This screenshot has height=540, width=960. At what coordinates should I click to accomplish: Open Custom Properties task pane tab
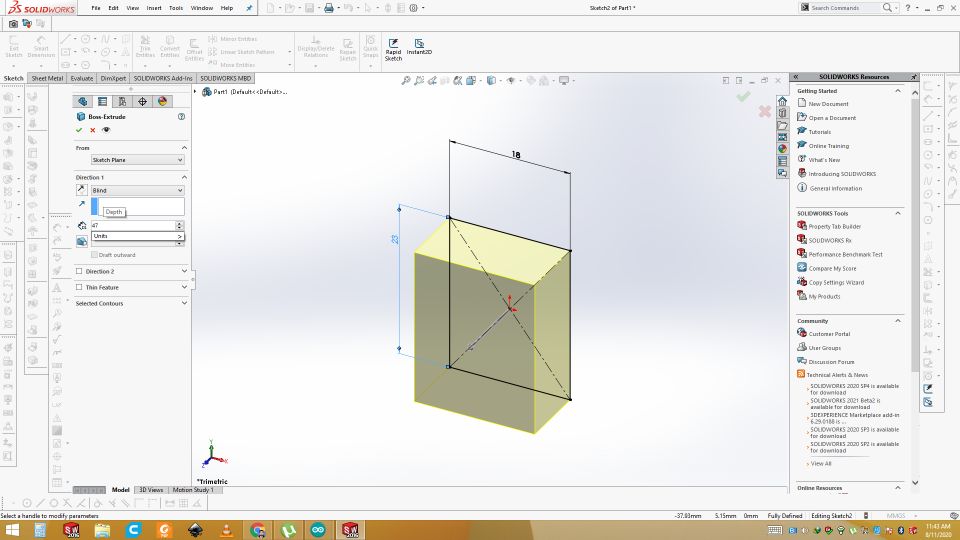pos(782,161)
